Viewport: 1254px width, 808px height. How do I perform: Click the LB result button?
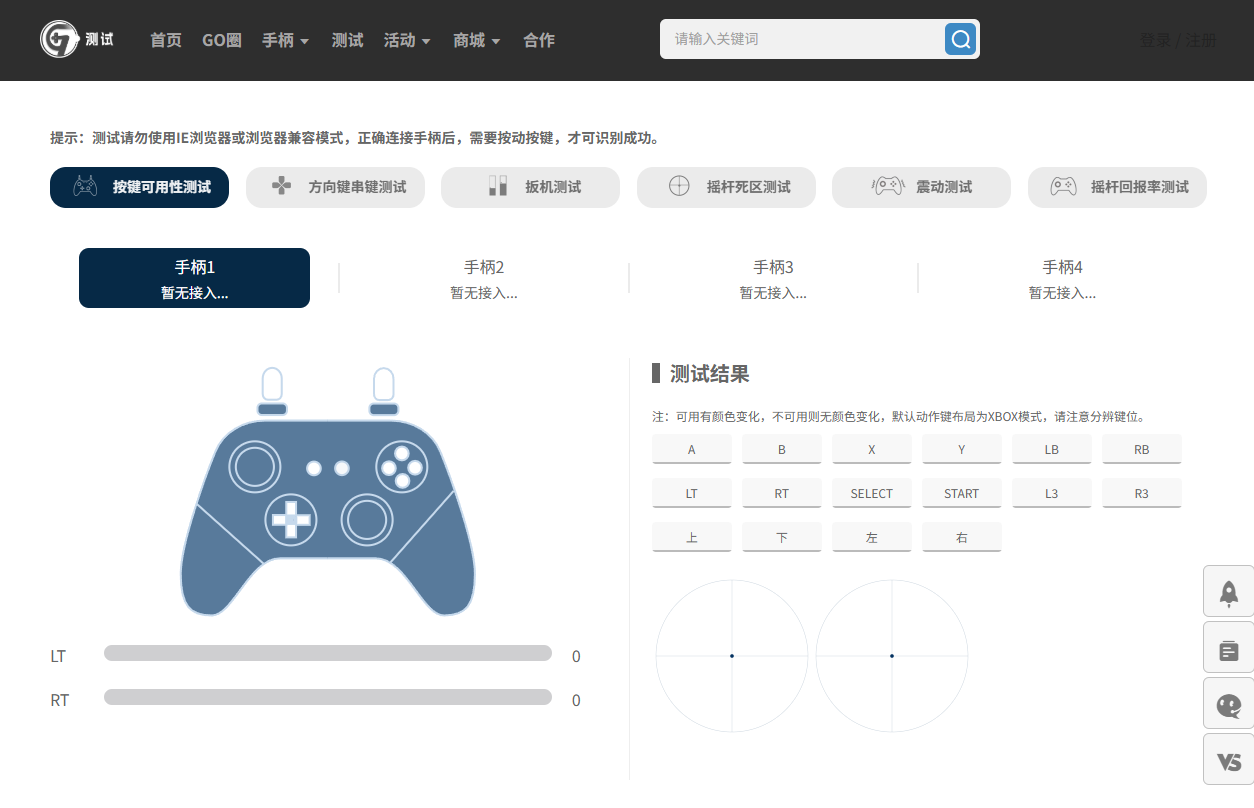tap(1052, 449)
